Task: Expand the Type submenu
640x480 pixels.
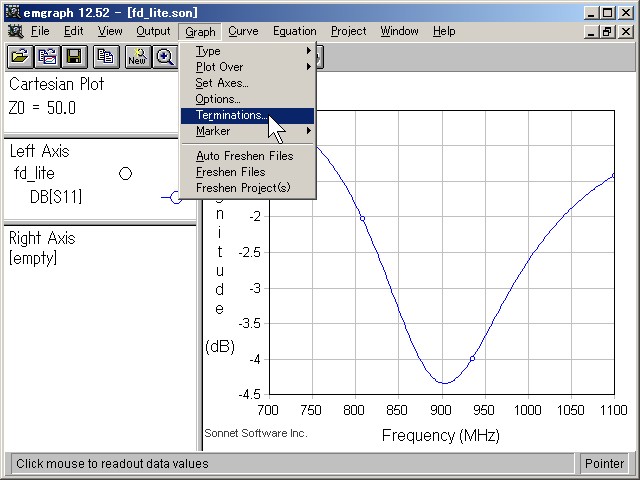Action: pos(248,51)
